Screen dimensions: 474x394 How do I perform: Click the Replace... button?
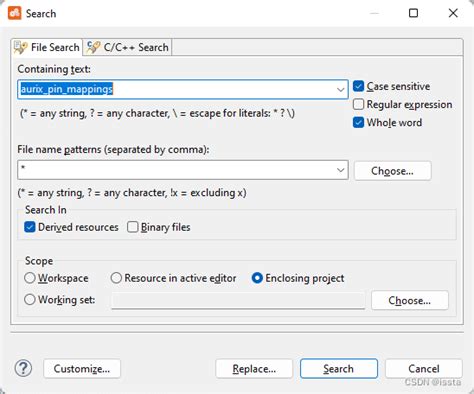pos(254,369)
